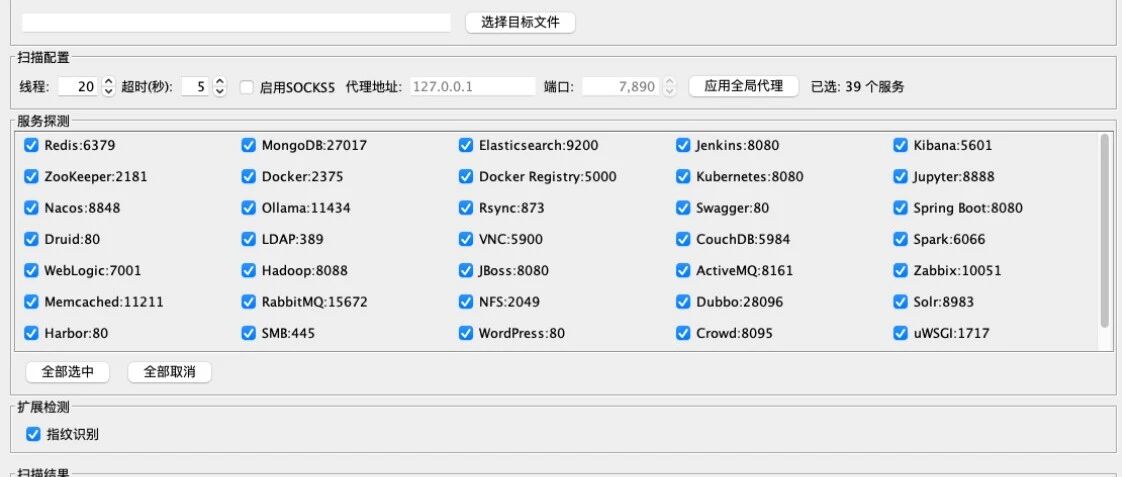Image resolution: width=1122 pixels, height=477 pixels.
Task: Uncheck the WebLogic:7001 service
Action: pyautogui.click(x=31, y=270)
